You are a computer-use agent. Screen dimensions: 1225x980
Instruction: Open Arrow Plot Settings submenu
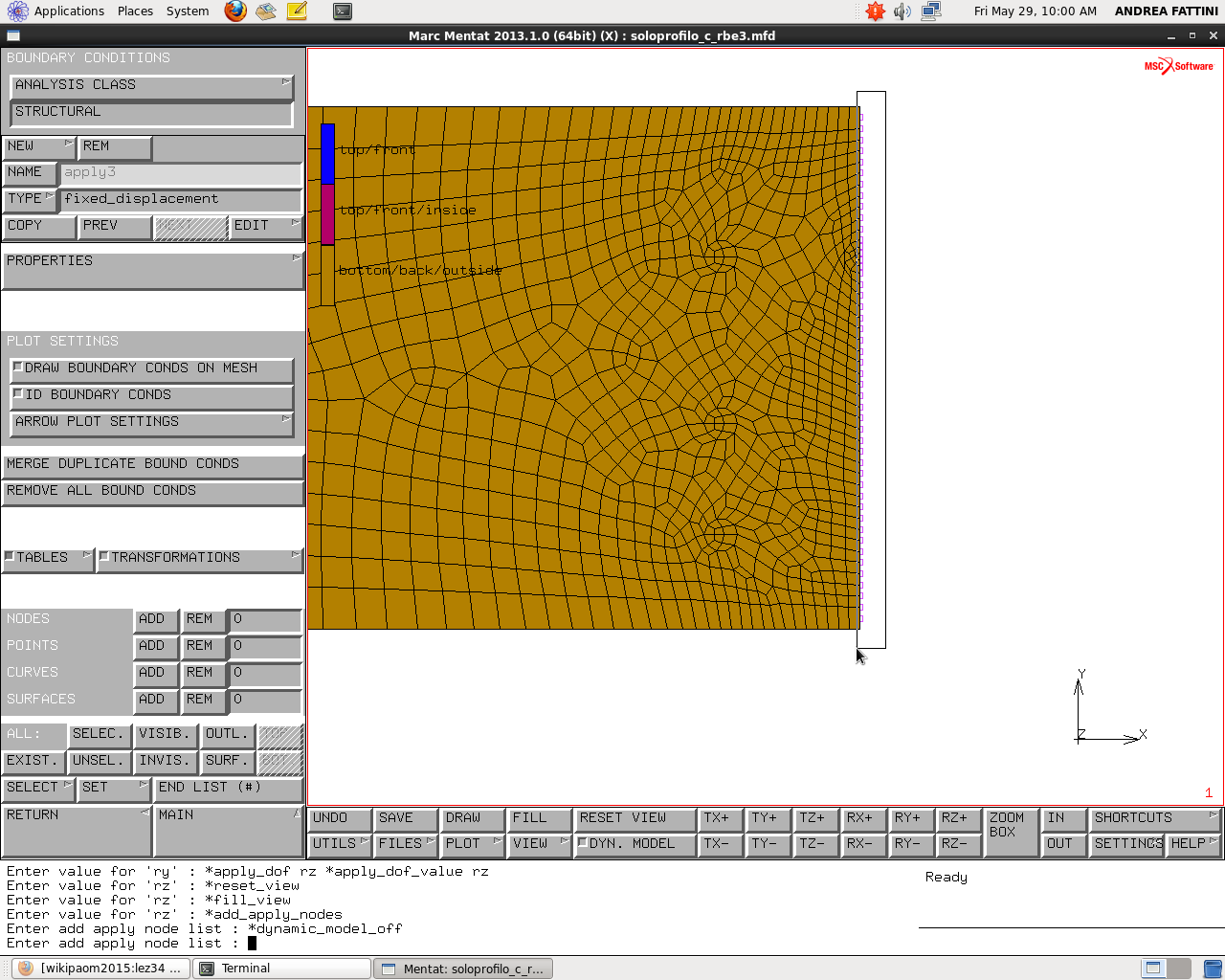(151, 422)
